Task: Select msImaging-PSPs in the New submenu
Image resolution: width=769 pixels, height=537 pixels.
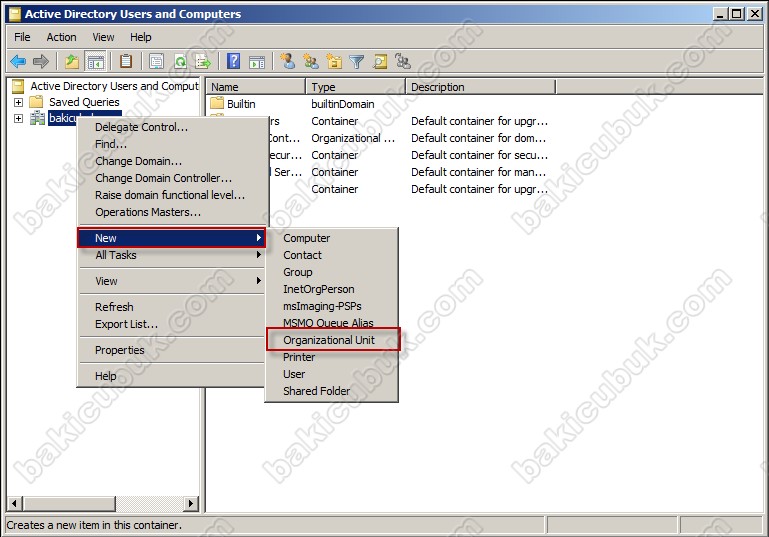Action: [x=332, y=306]
